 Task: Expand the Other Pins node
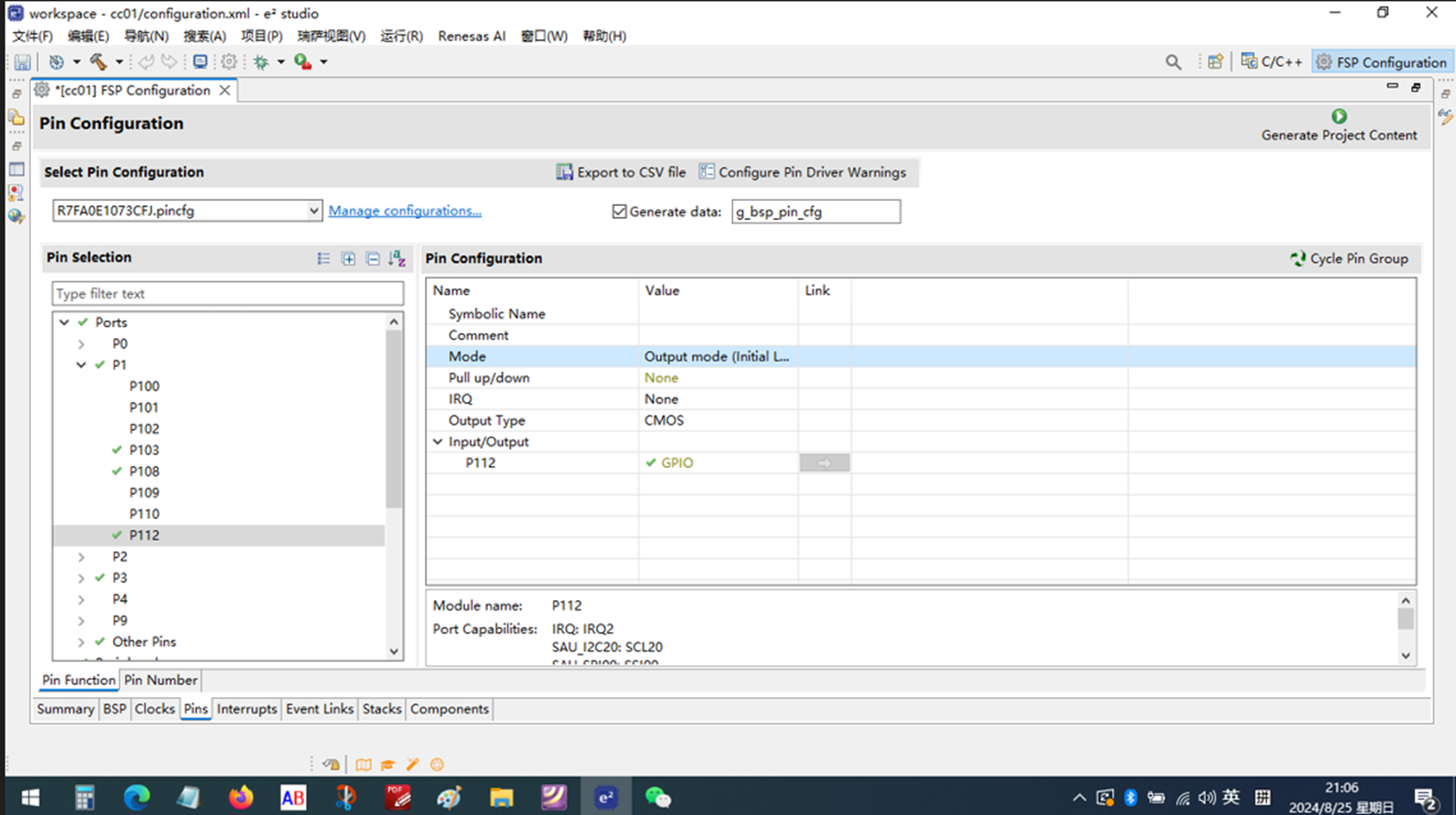pos(81,642)
